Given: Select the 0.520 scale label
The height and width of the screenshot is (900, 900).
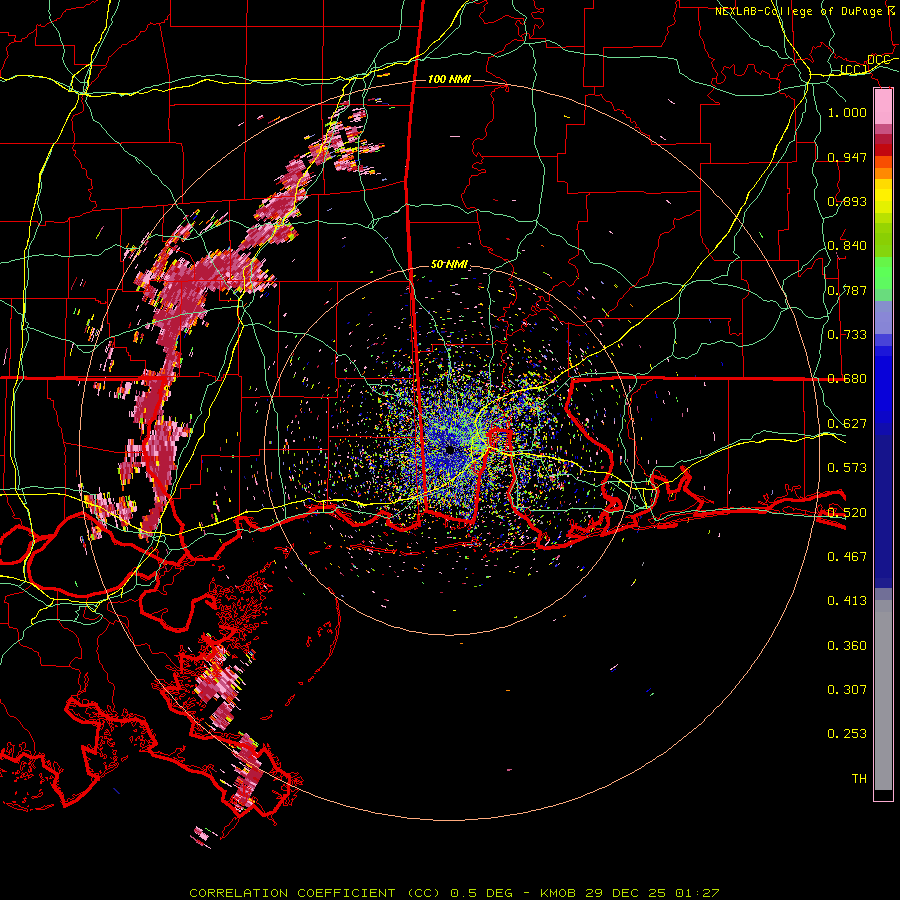Looking at the screenshot, I should click(x=847, y=512).
